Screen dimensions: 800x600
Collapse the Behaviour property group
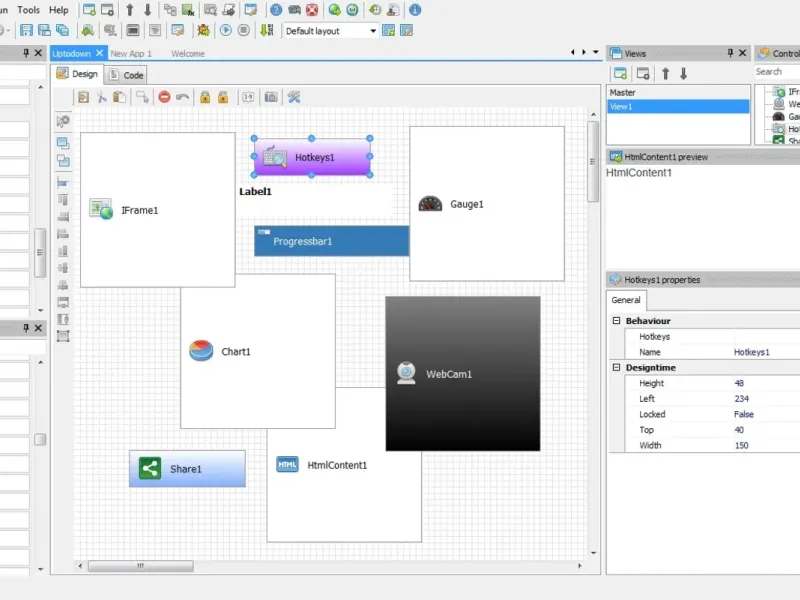[x=616, y=321]
